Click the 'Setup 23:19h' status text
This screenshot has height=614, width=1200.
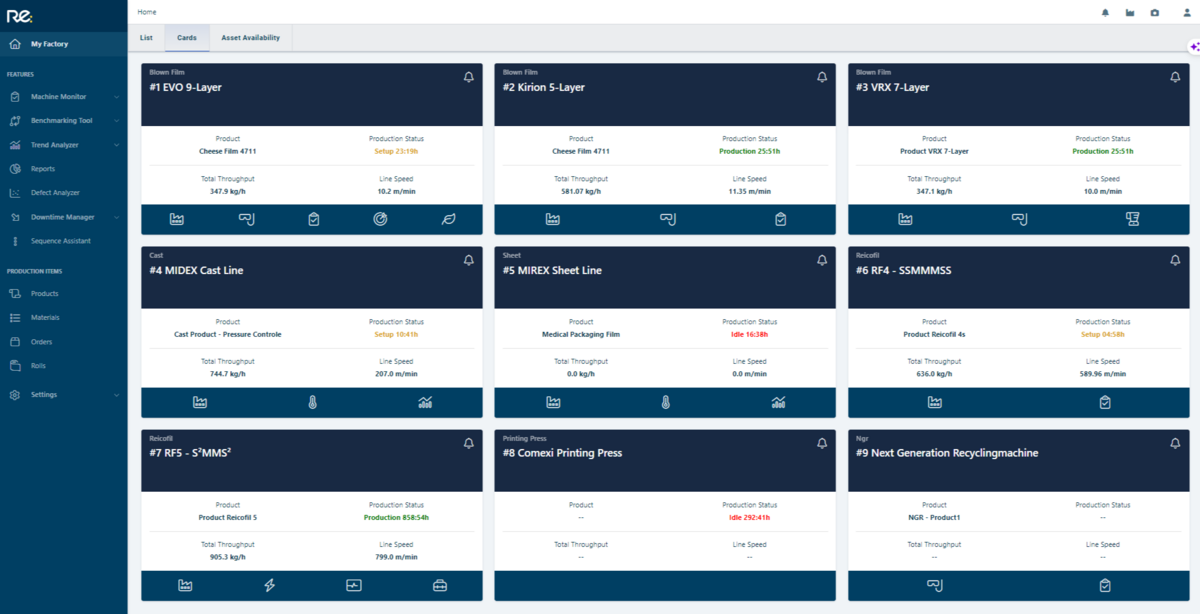pos(396,151)
